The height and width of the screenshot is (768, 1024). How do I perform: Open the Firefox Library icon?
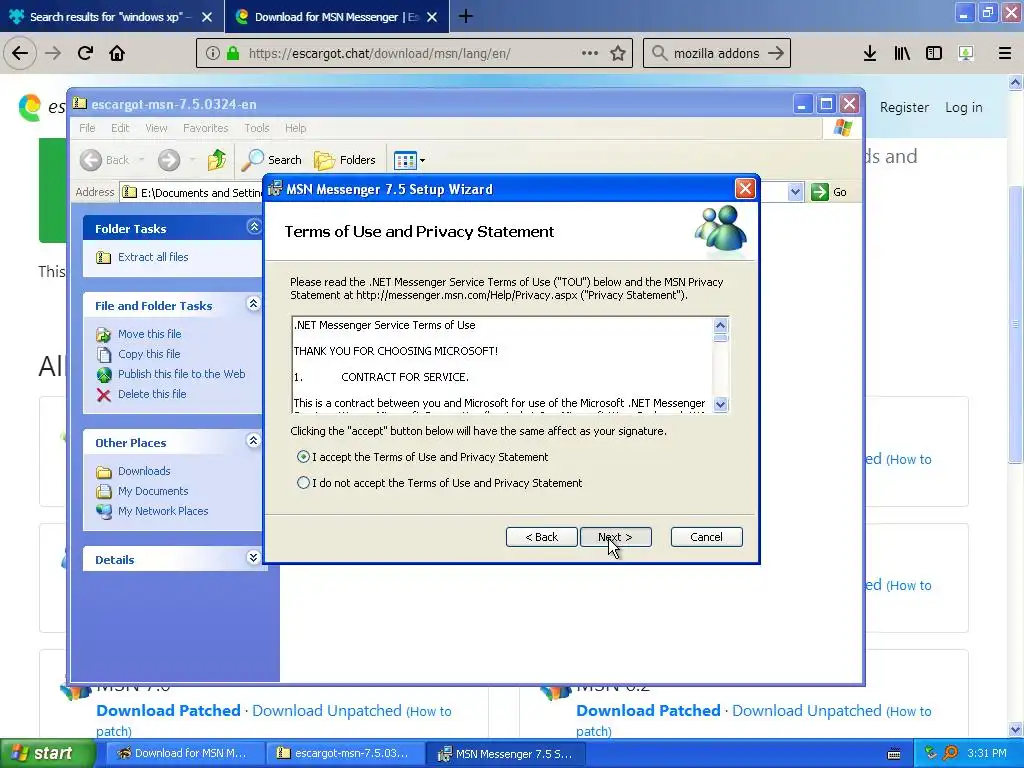click(902, 54)
